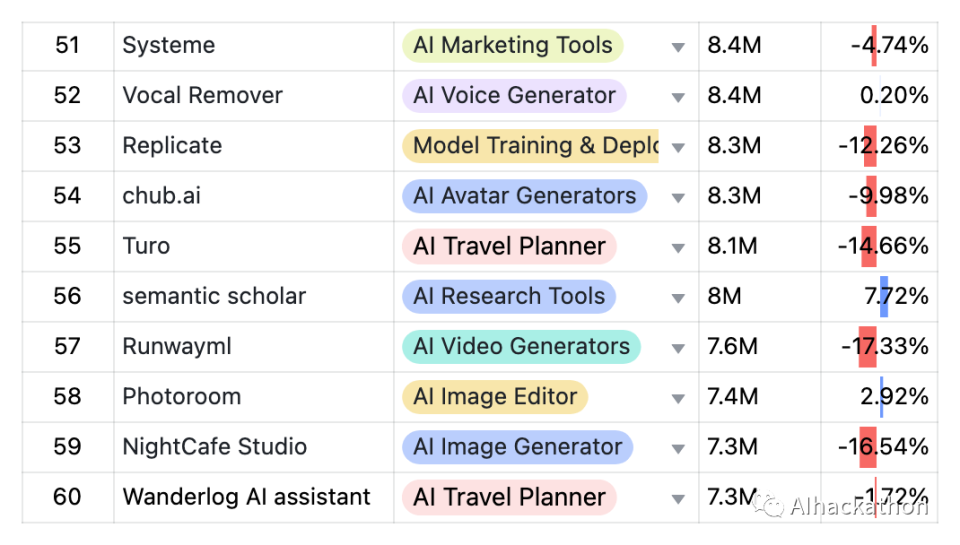
Task: Click the AI Avatar Generators tag
Action: 524,196
